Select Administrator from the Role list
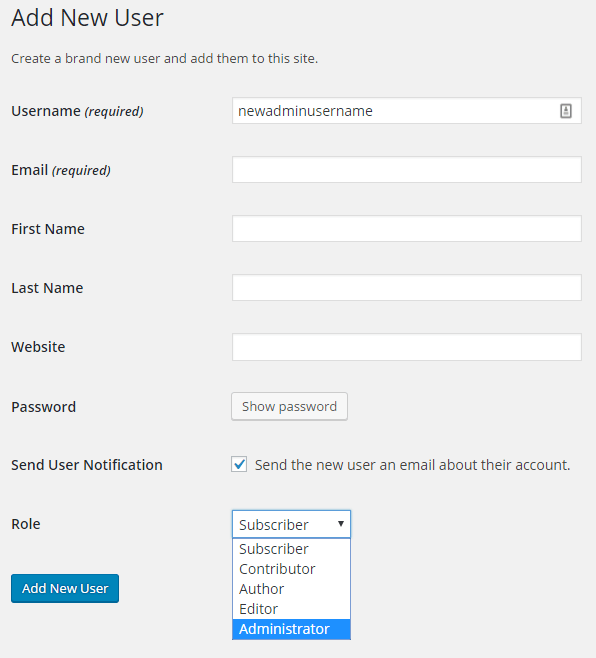 pyautogui.click(x=291, y=629)
